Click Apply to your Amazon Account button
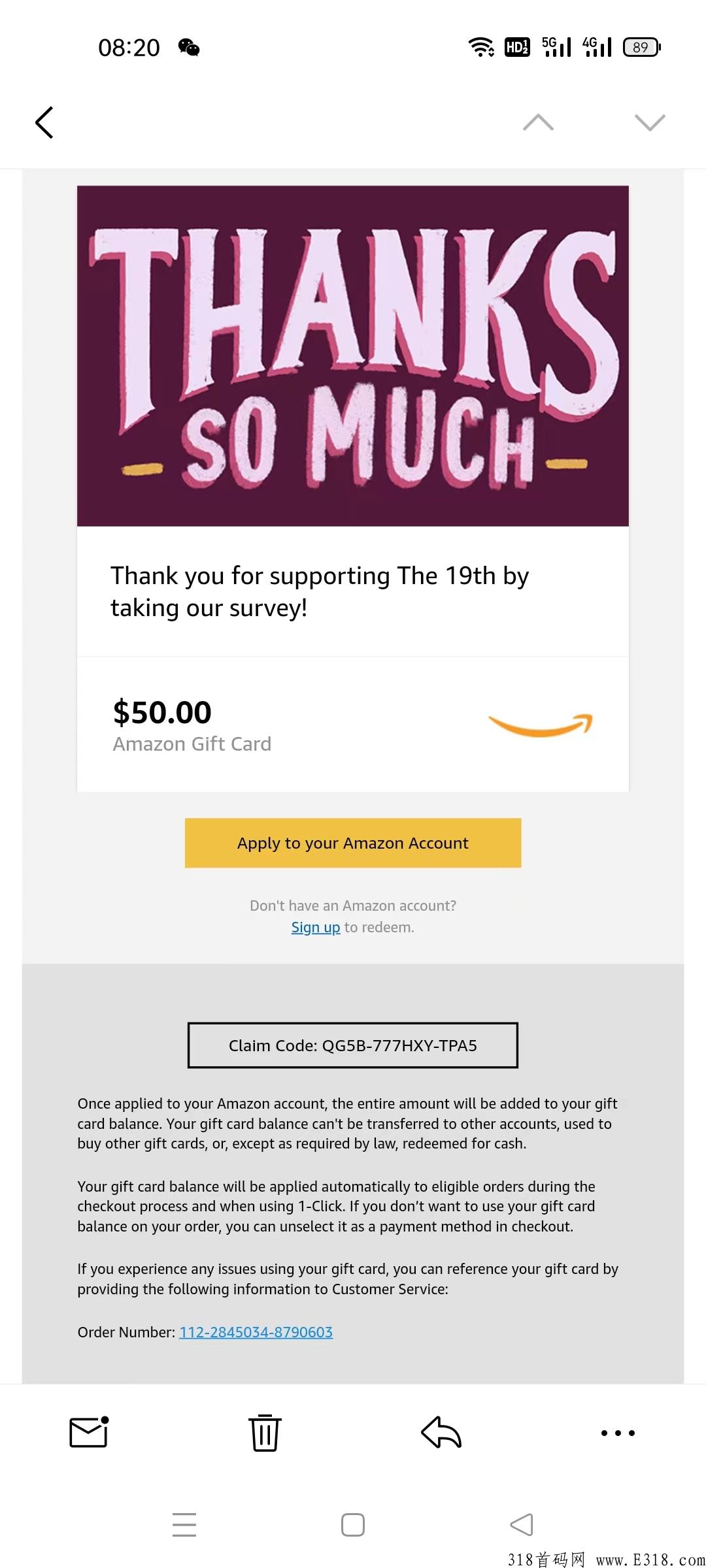Viewport: 706px width, 1568px height. click(x=353, y=843)
